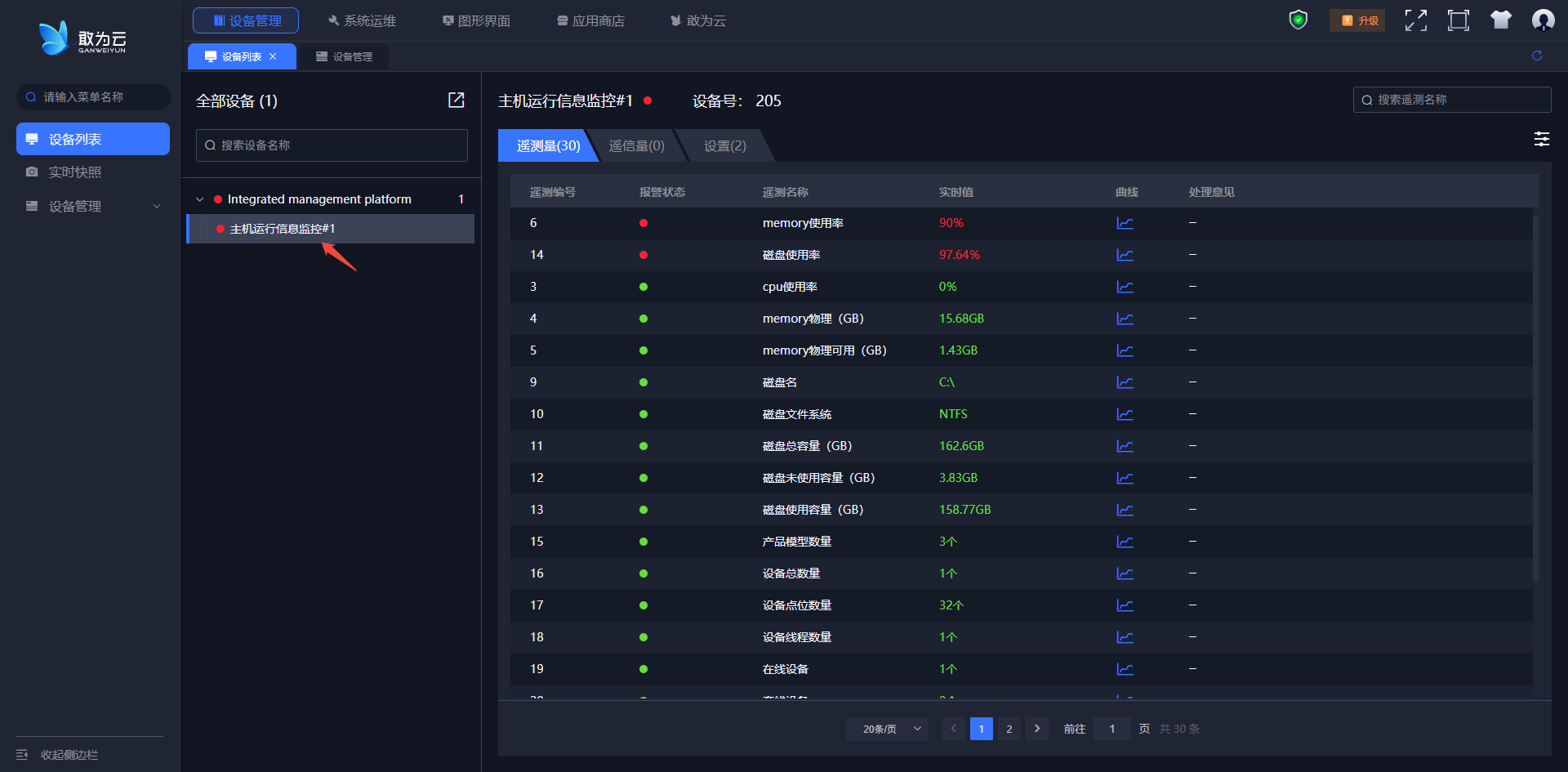
Task: Open the 20条/页 page size dropdown
Action: pyautogui.click(x=887, y=729)
